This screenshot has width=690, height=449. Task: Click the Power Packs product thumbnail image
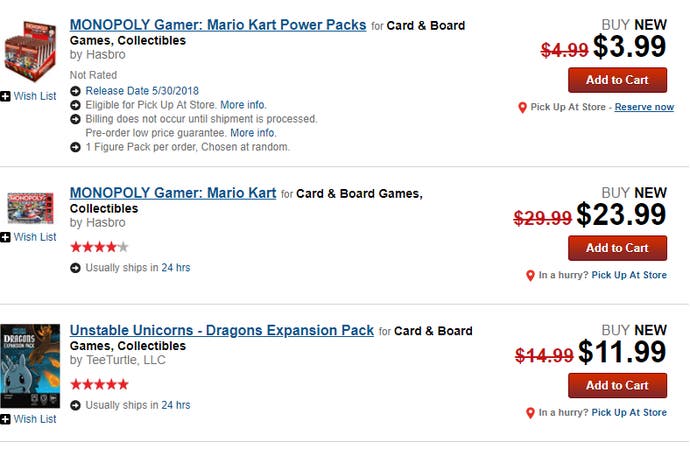(x=30, y=52)
